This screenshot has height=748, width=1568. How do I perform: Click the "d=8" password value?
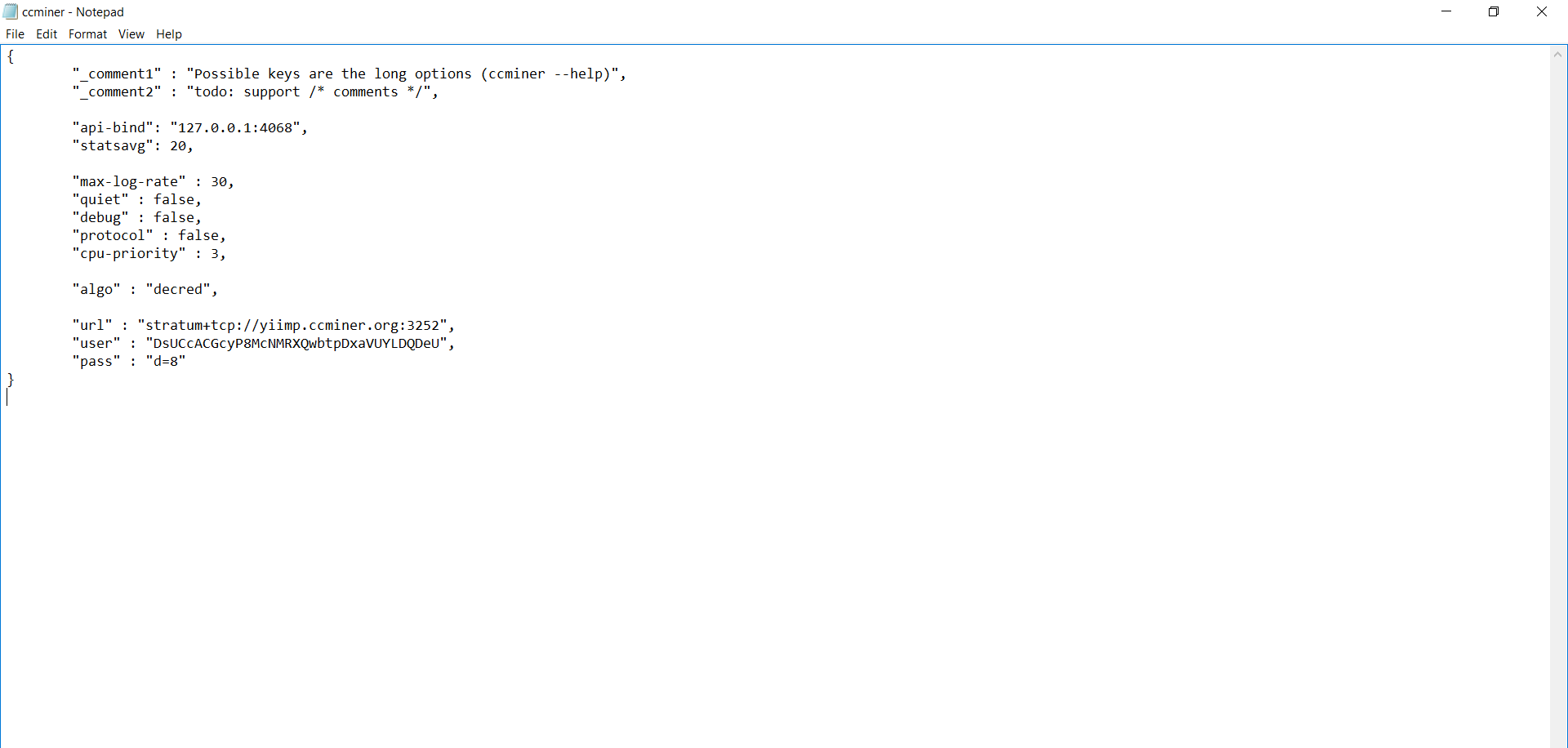[166, 362]
